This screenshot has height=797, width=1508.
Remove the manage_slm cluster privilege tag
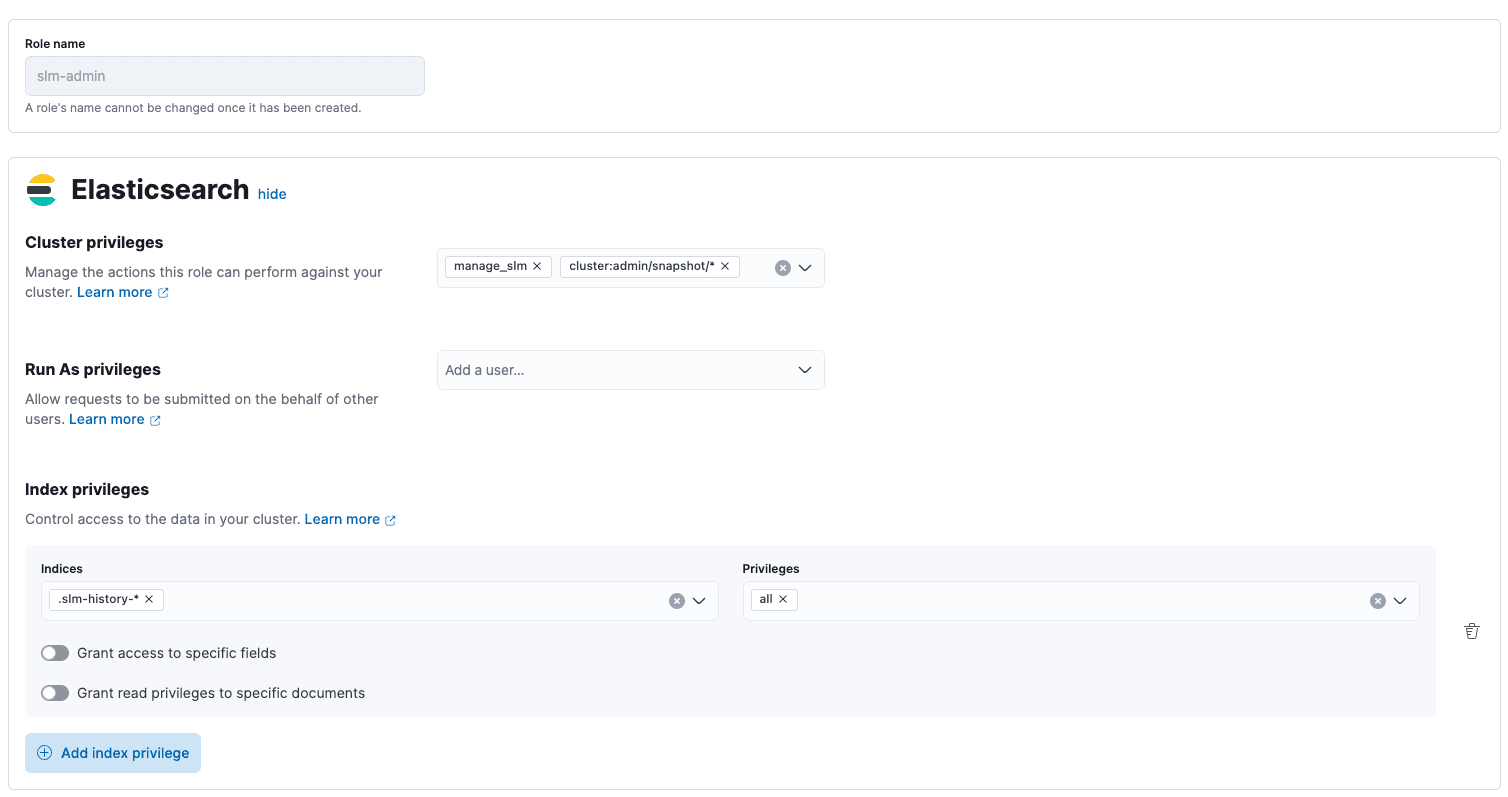tap(538, 266)
